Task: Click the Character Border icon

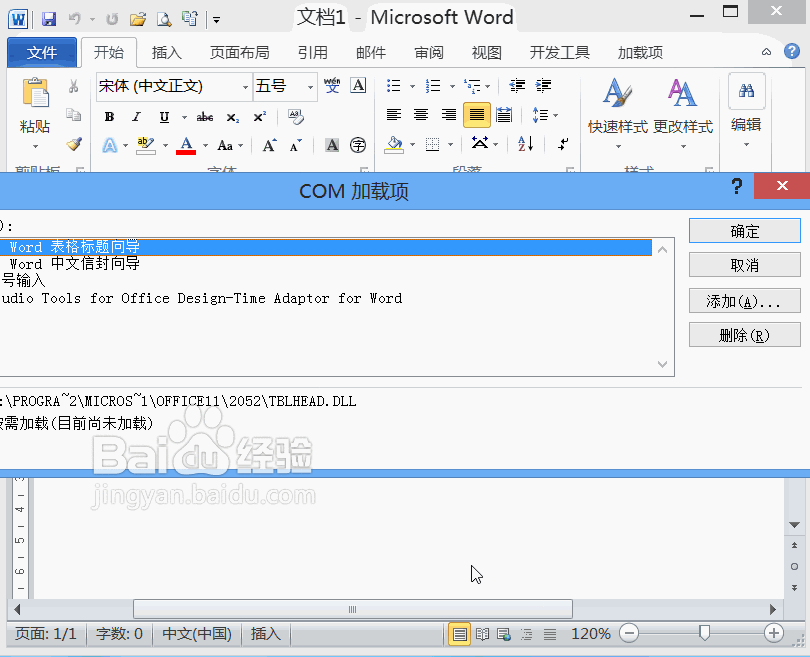Action: coord(358,85)
